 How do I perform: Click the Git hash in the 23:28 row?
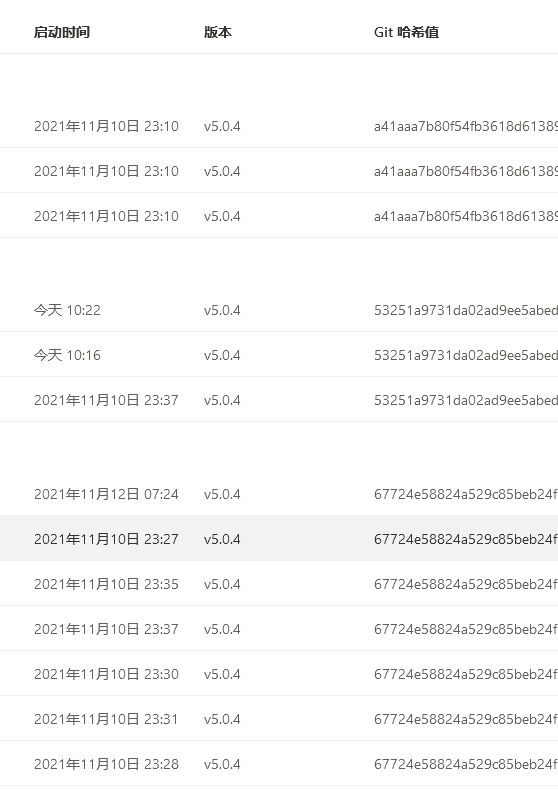(x=466, y=764)
